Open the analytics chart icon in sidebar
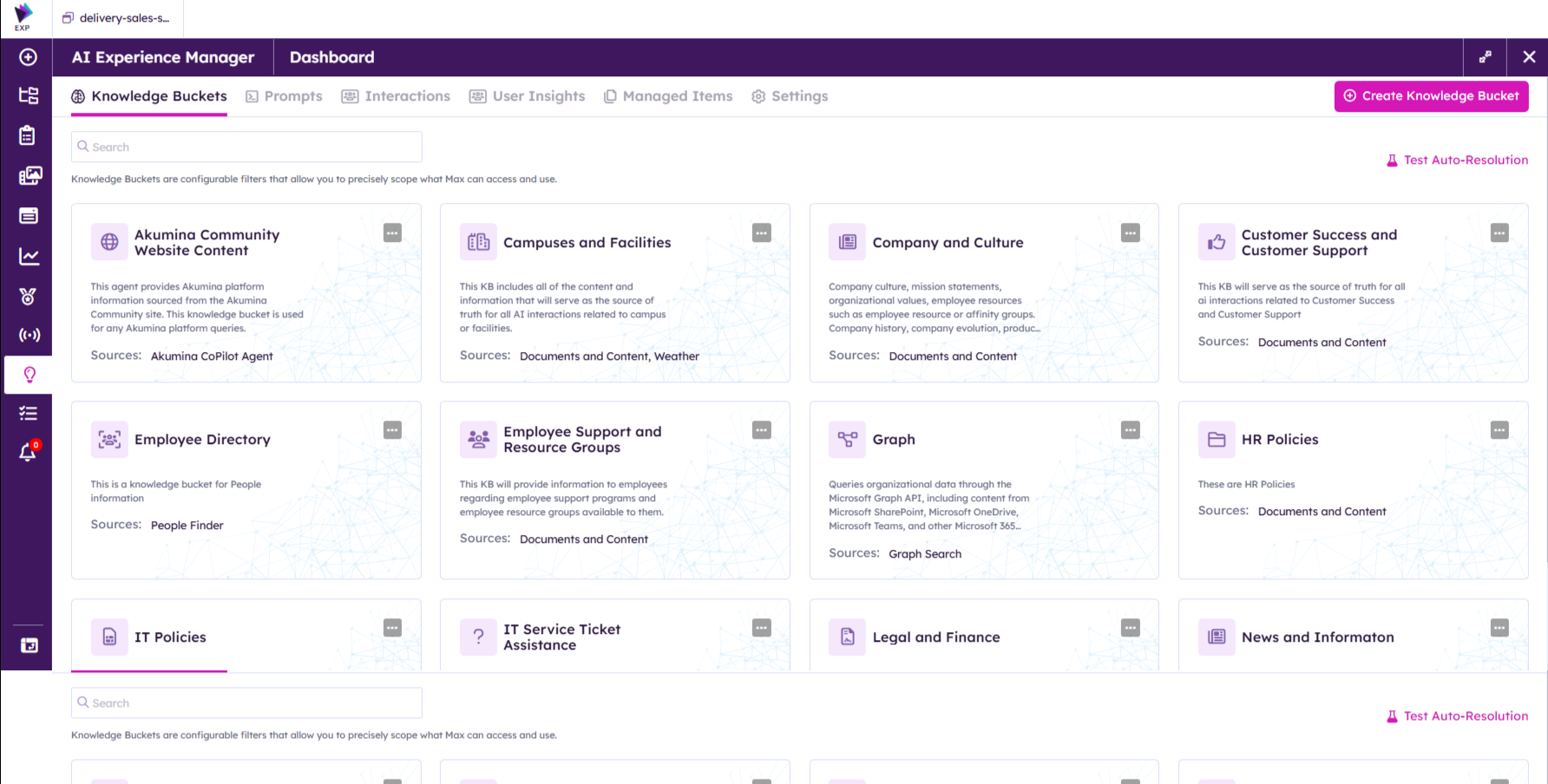The height and width of the screenshot is (784, 1548). (28, 256)
